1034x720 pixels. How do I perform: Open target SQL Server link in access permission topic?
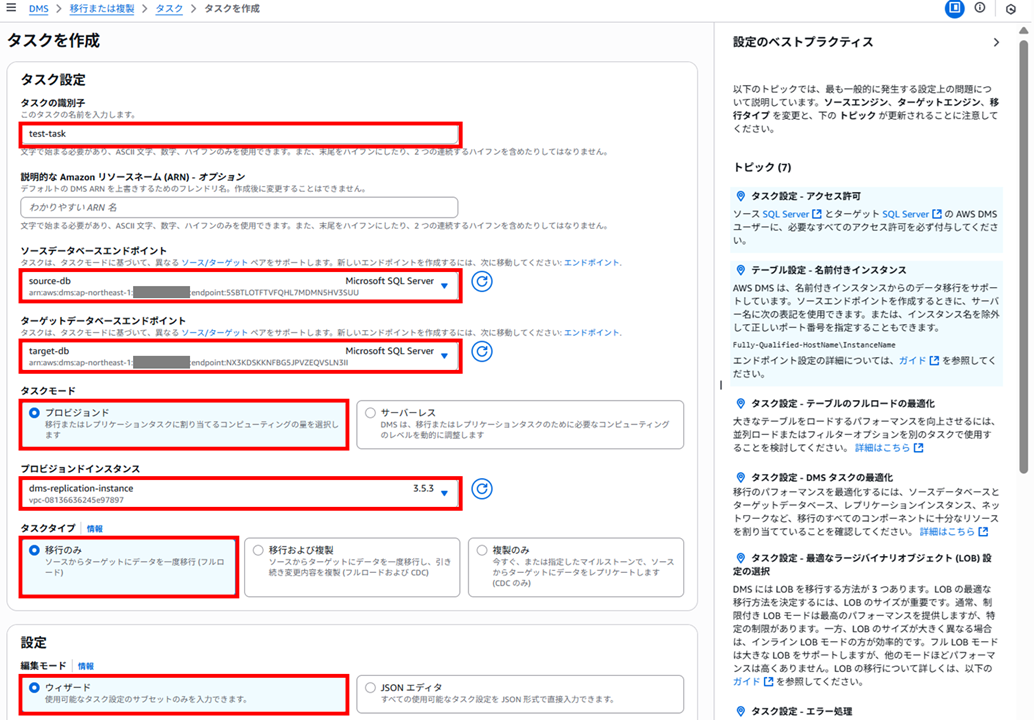(905, 214)
